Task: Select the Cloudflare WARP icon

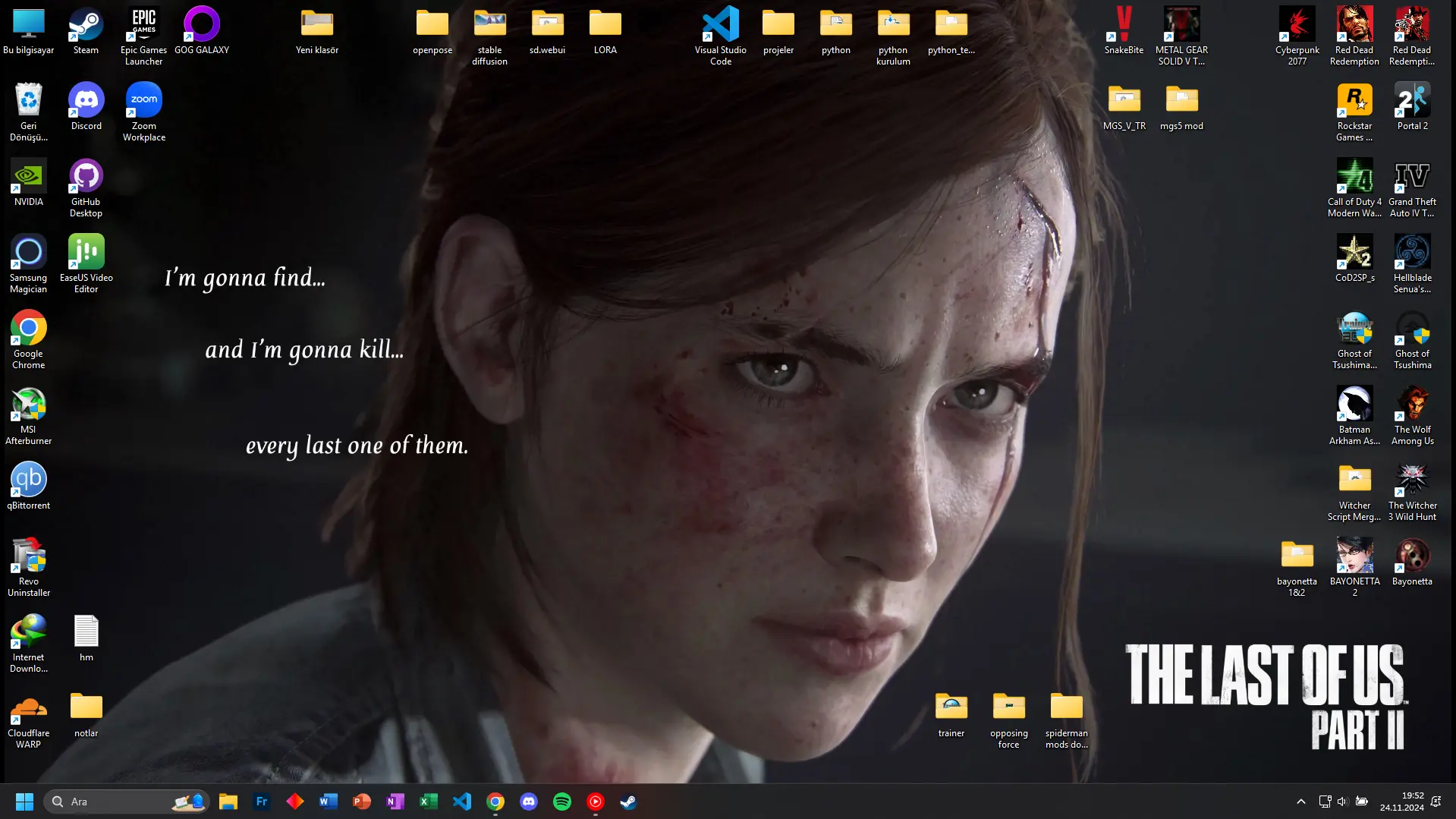Action: [28, 720]
